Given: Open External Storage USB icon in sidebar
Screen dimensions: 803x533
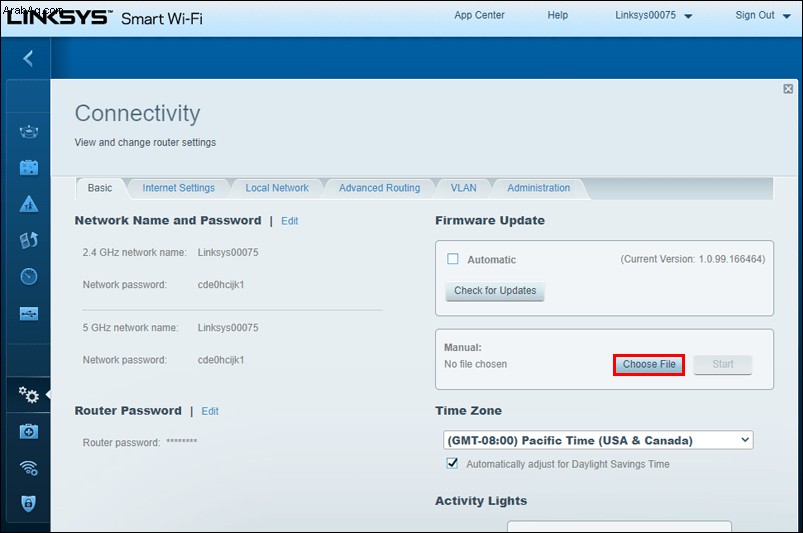Looking at the screenshot, I should point(29,313).
